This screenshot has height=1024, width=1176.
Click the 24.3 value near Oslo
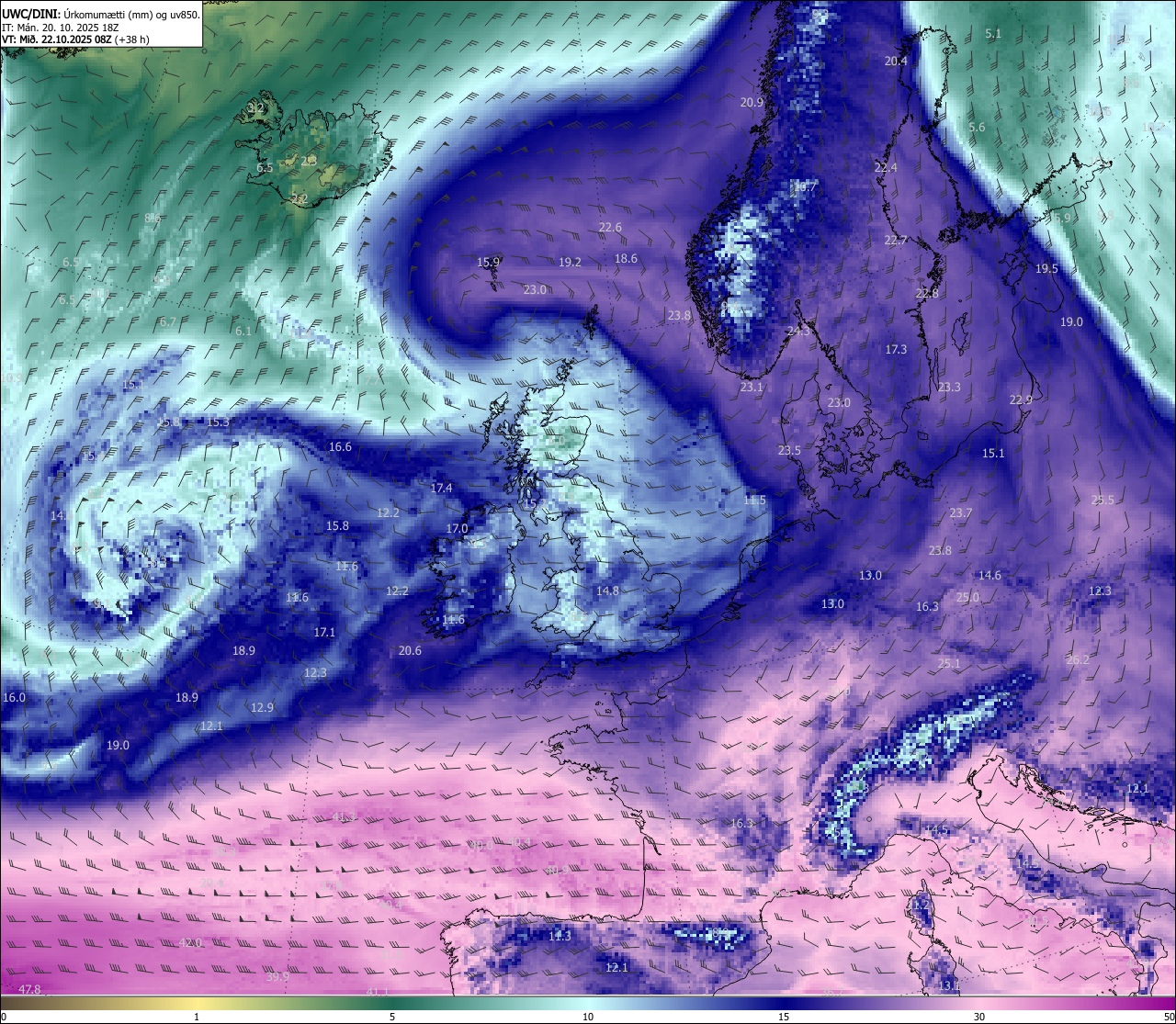click(x=799, y=332)
